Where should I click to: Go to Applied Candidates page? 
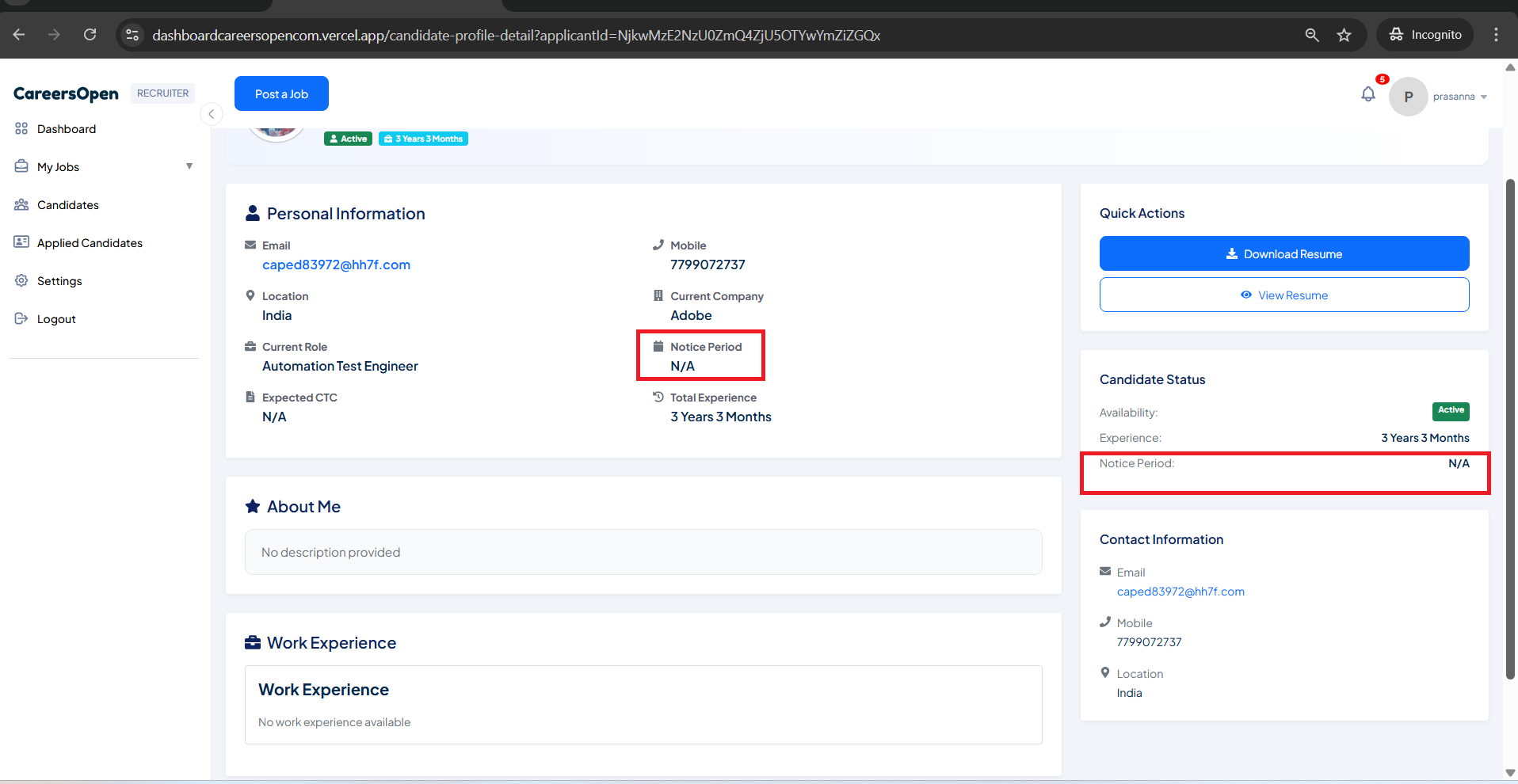pos(90,243)
